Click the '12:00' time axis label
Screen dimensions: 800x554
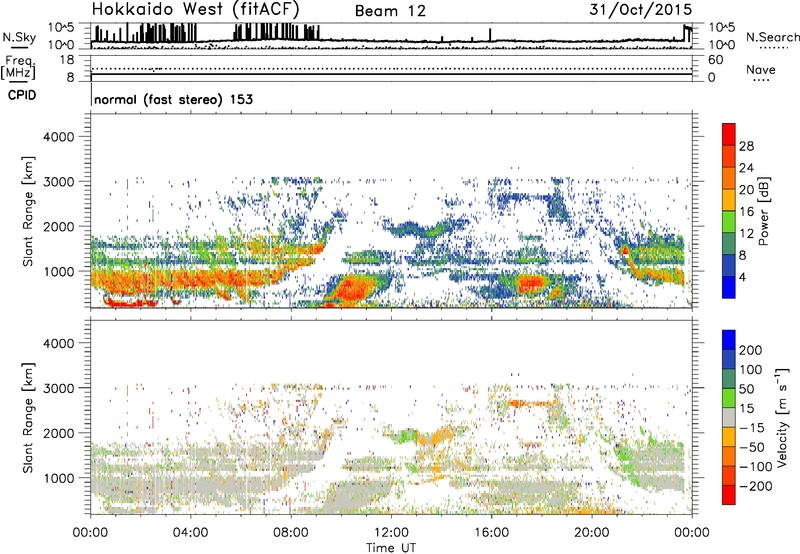[x=391, y=533]
